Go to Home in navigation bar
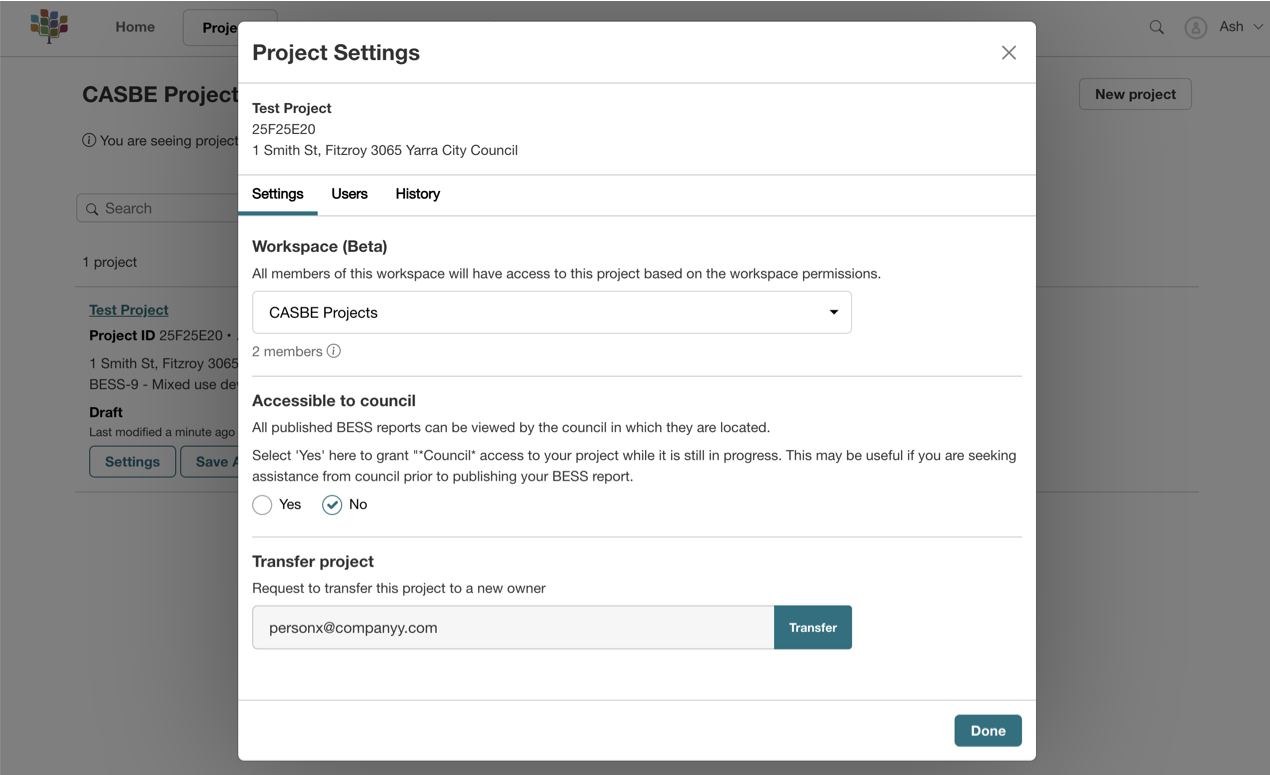This screenshot has height=775, width=1270. coord(135,27)
